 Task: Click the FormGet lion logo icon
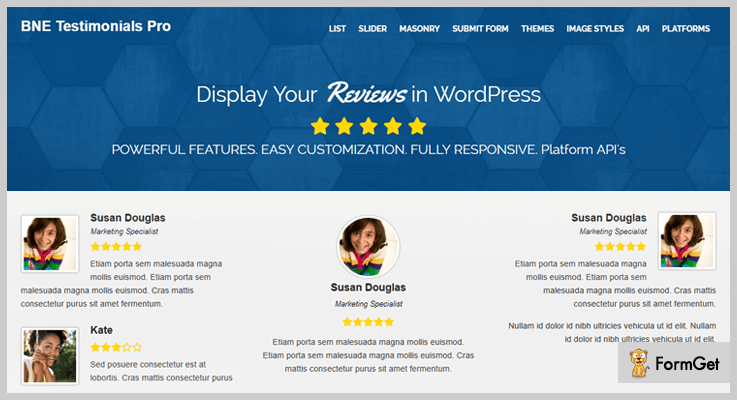639,363
